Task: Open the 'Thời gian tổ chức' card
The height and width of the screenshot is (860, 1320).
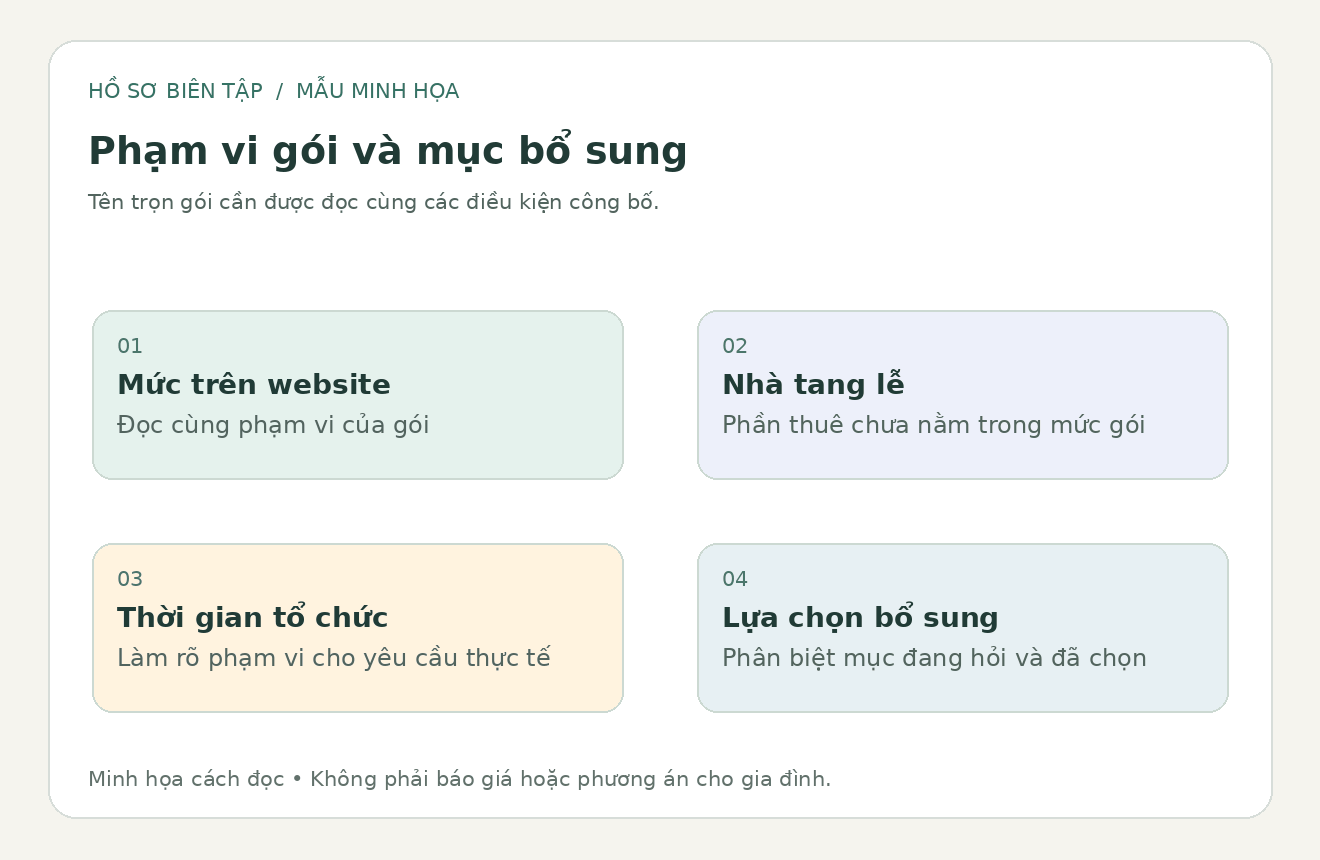Action: point(358,628)
